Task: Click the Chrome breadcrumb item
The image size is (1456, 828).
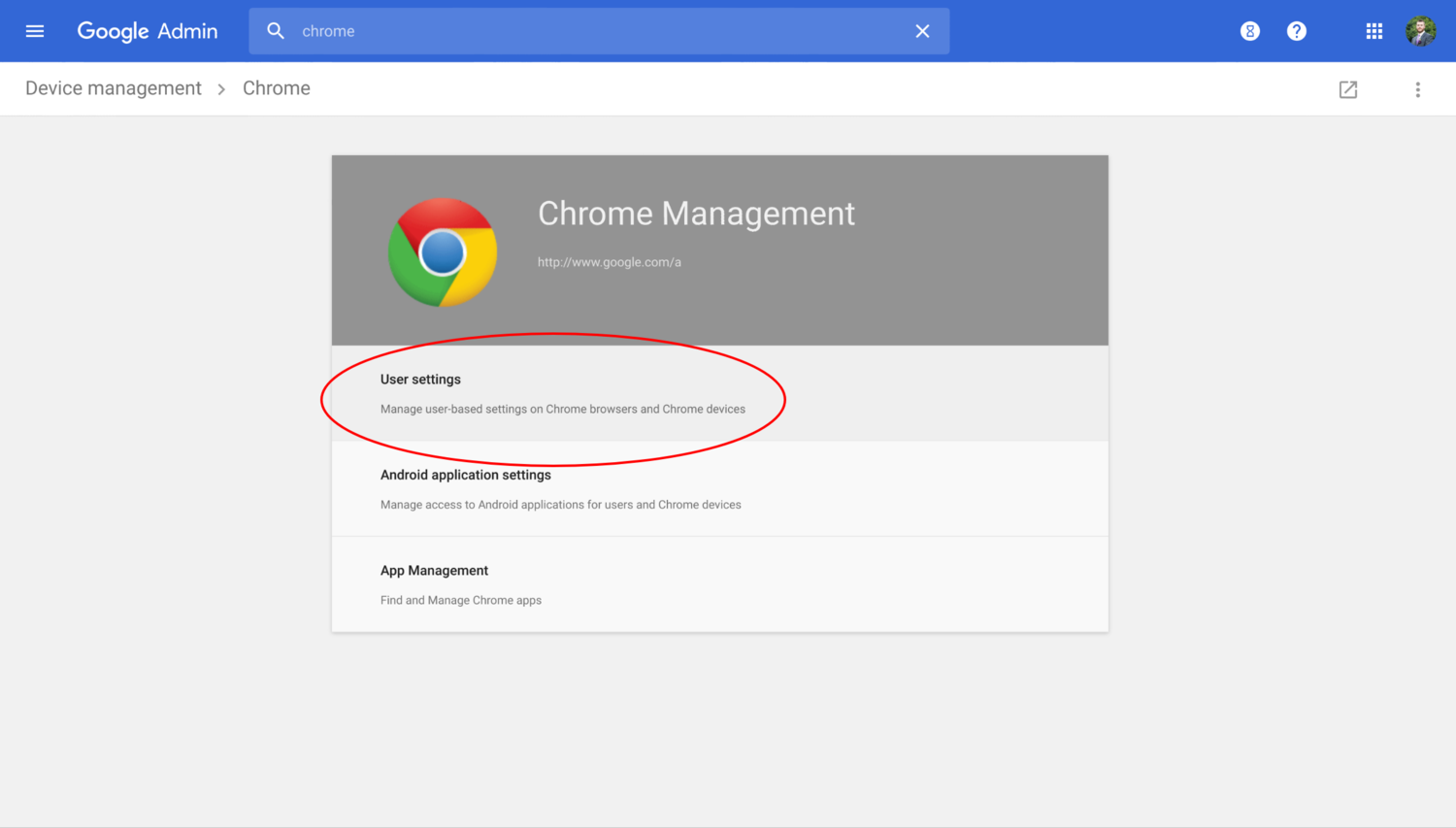Action: 277,88
